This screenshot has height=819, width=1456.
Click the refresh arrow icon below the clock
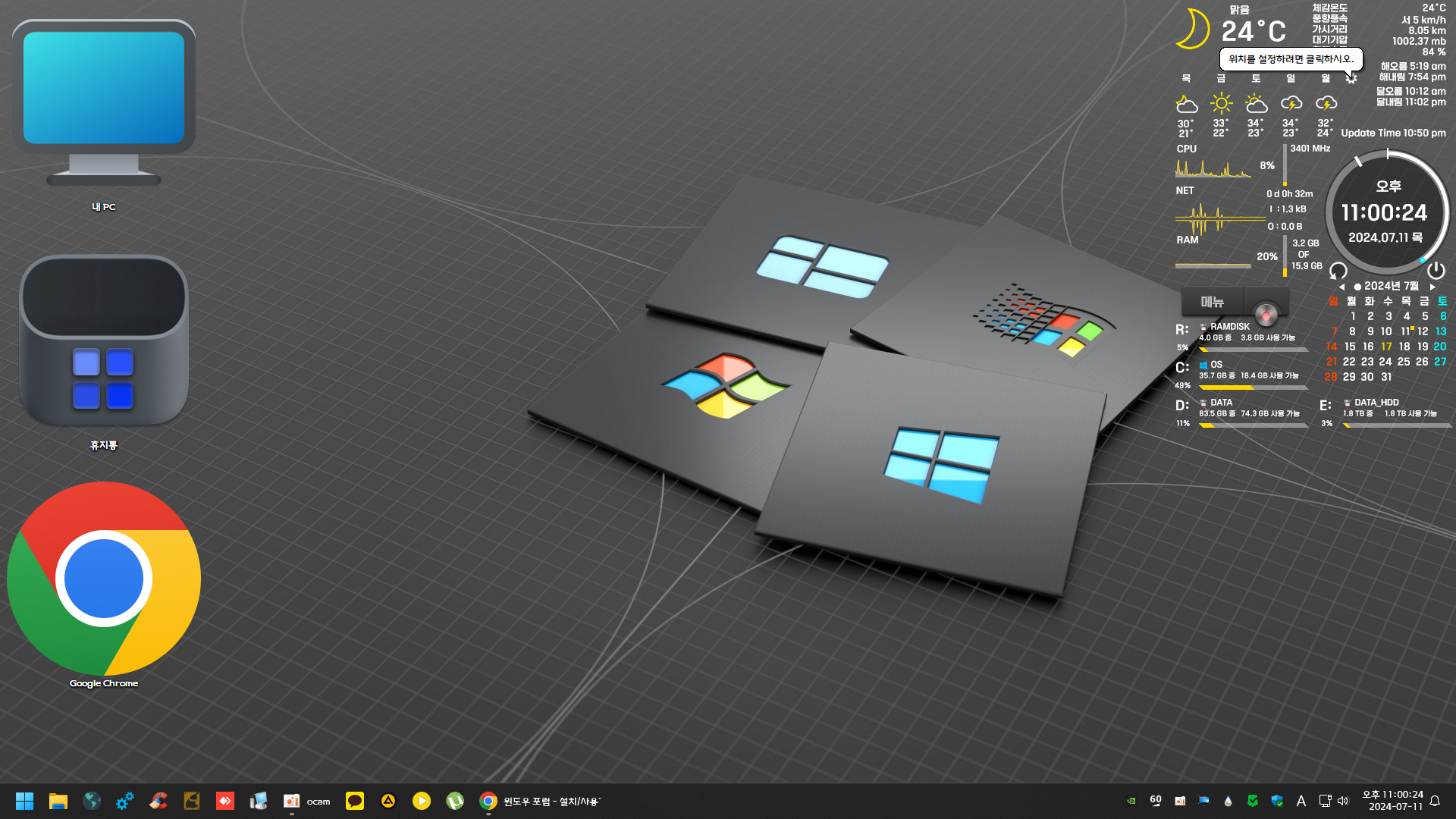[1338, 271]
